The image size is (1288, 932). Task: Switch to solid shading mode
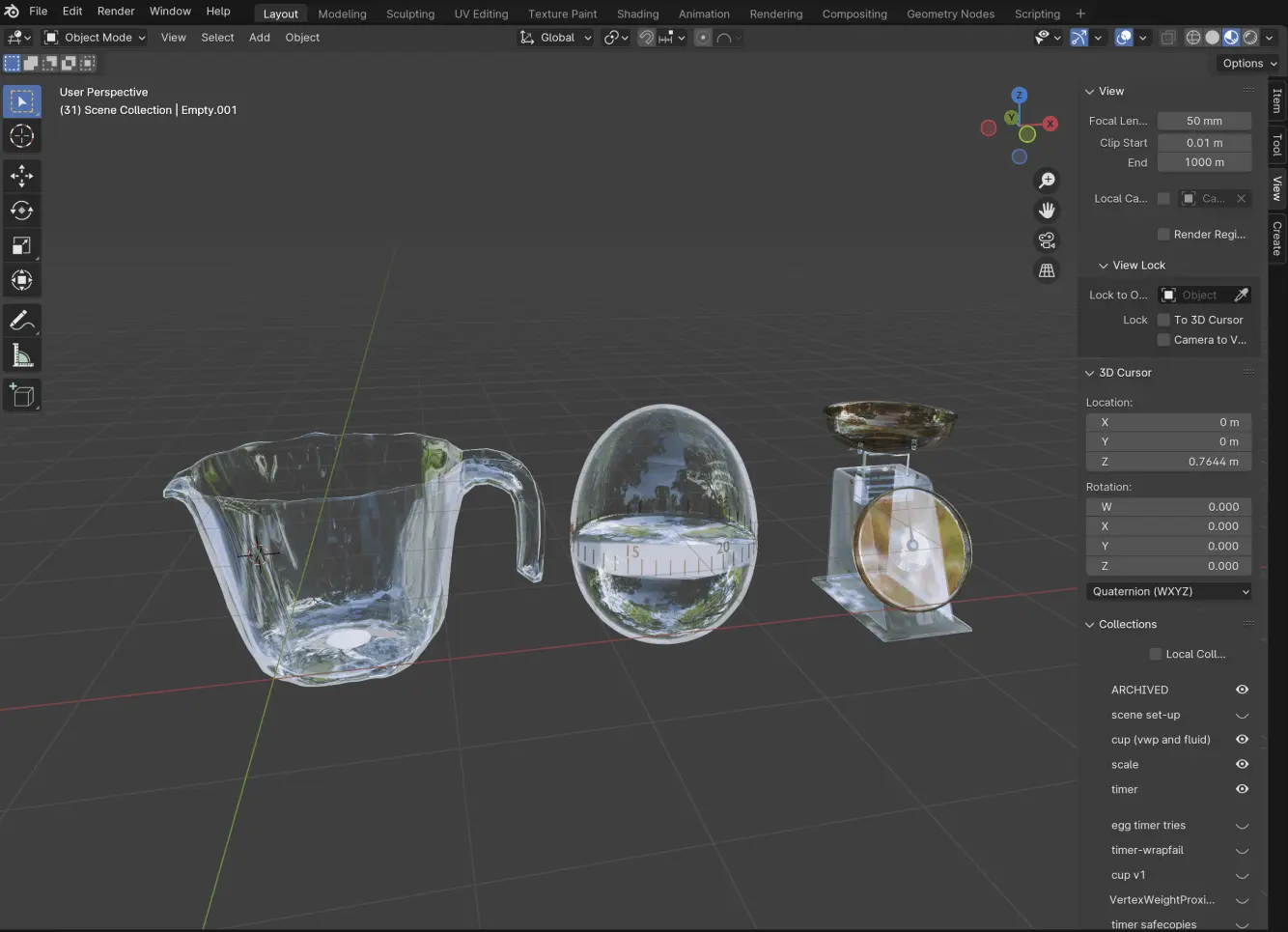pos(1213,38)
